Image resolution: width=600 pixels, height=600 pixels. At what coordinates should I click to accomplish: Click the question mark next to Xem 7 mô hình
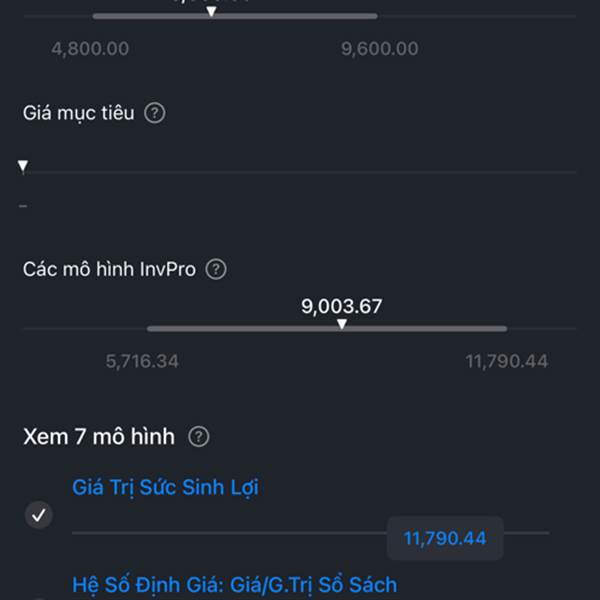[x=199, y=437]
